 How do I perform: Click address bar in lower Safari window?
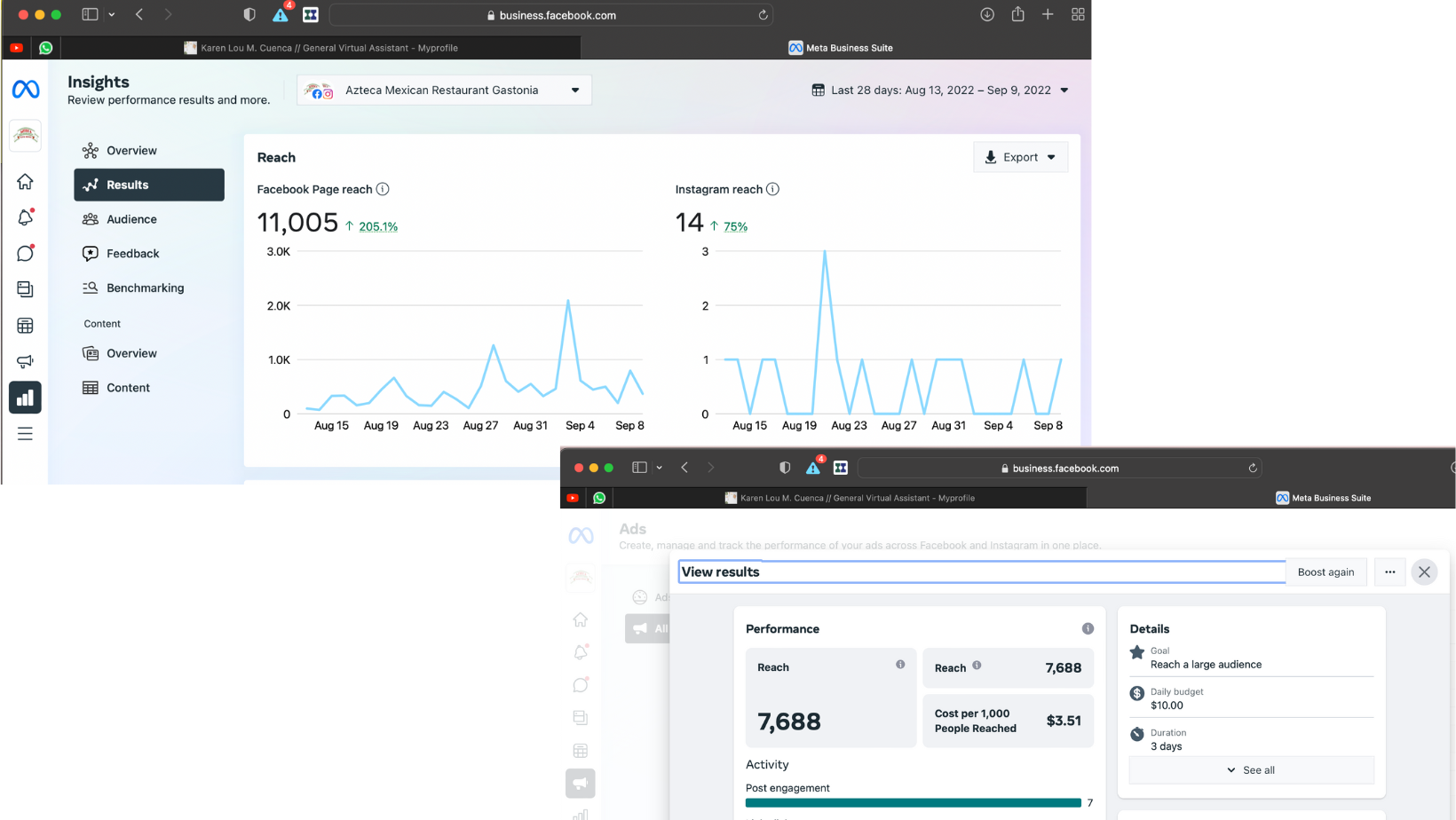coord(1060,468)
